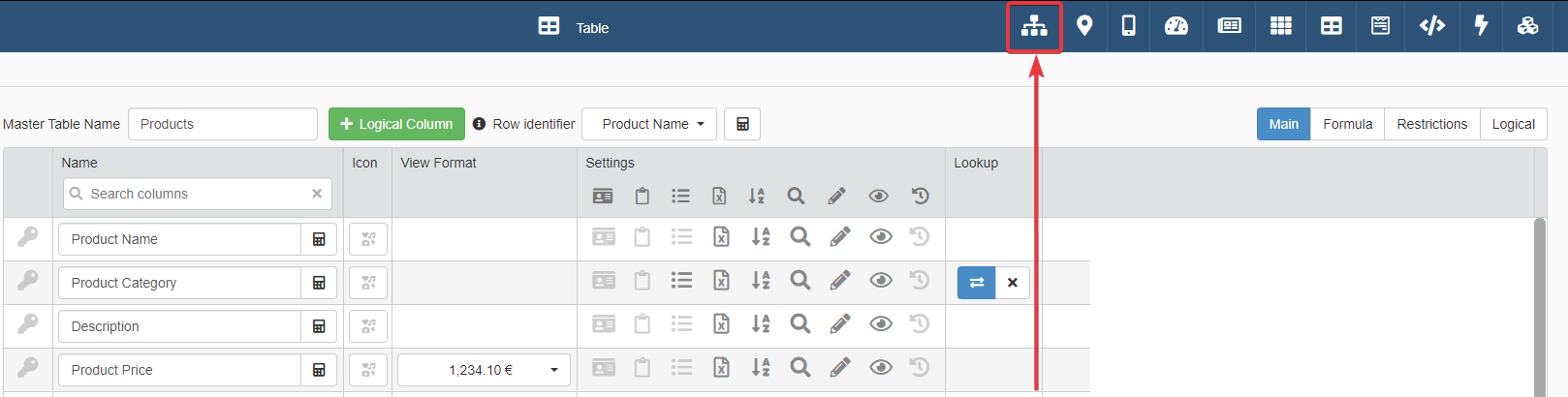This screenshot has width=1568, height=397.
Task: Click the green Logical Column button
Action: click(396, 124)
